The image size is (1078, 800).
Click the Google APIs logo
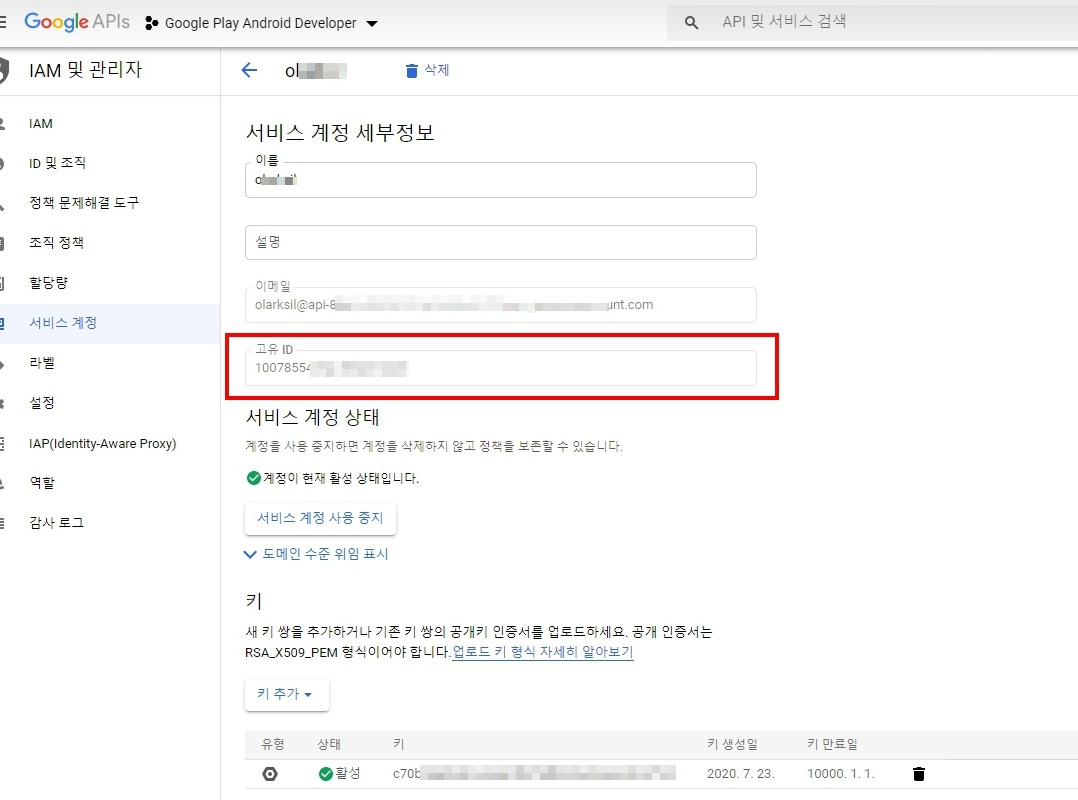[77, 22]
